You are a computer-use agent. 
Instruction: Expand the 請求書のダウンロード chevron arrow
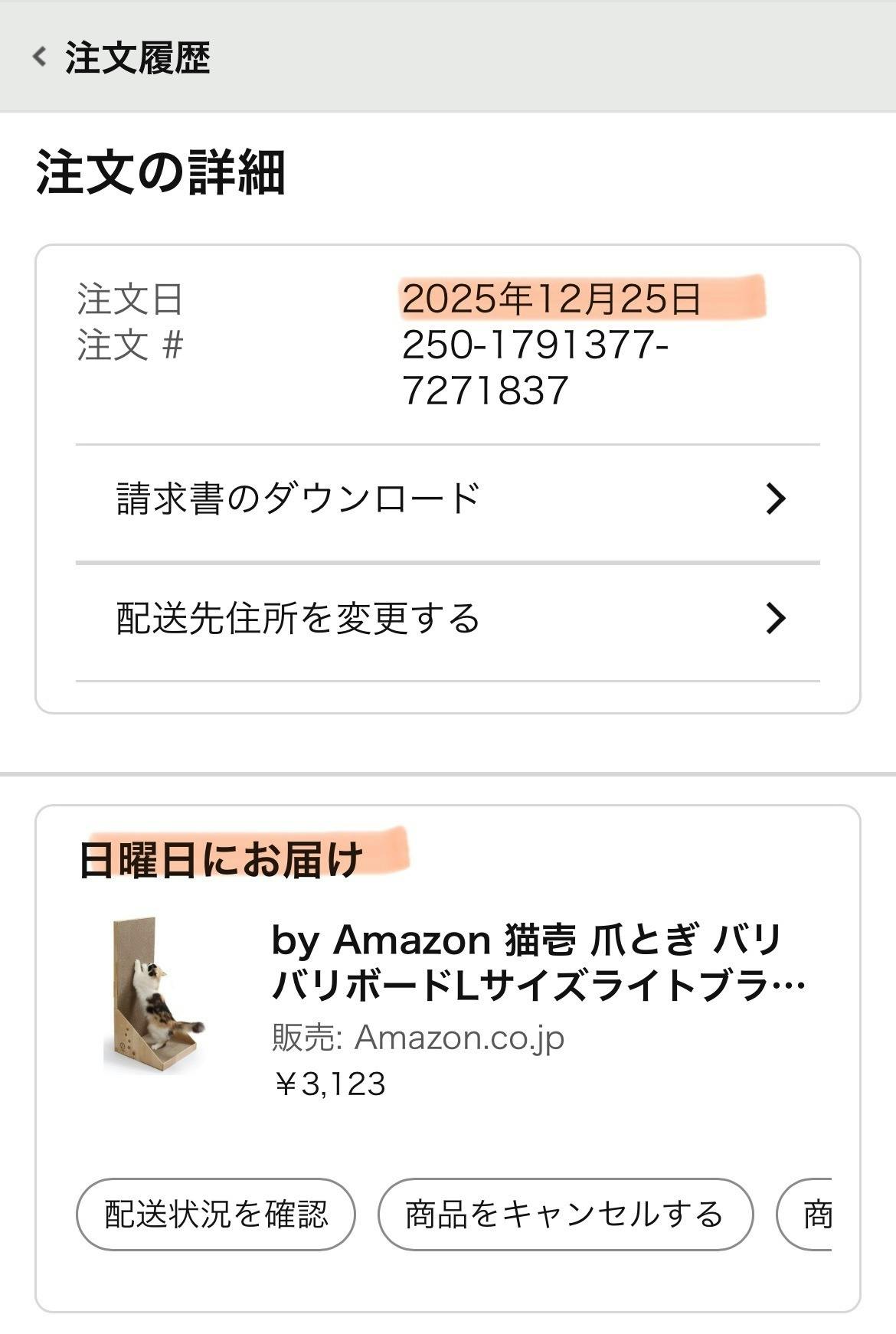click(x=775, y=499)
